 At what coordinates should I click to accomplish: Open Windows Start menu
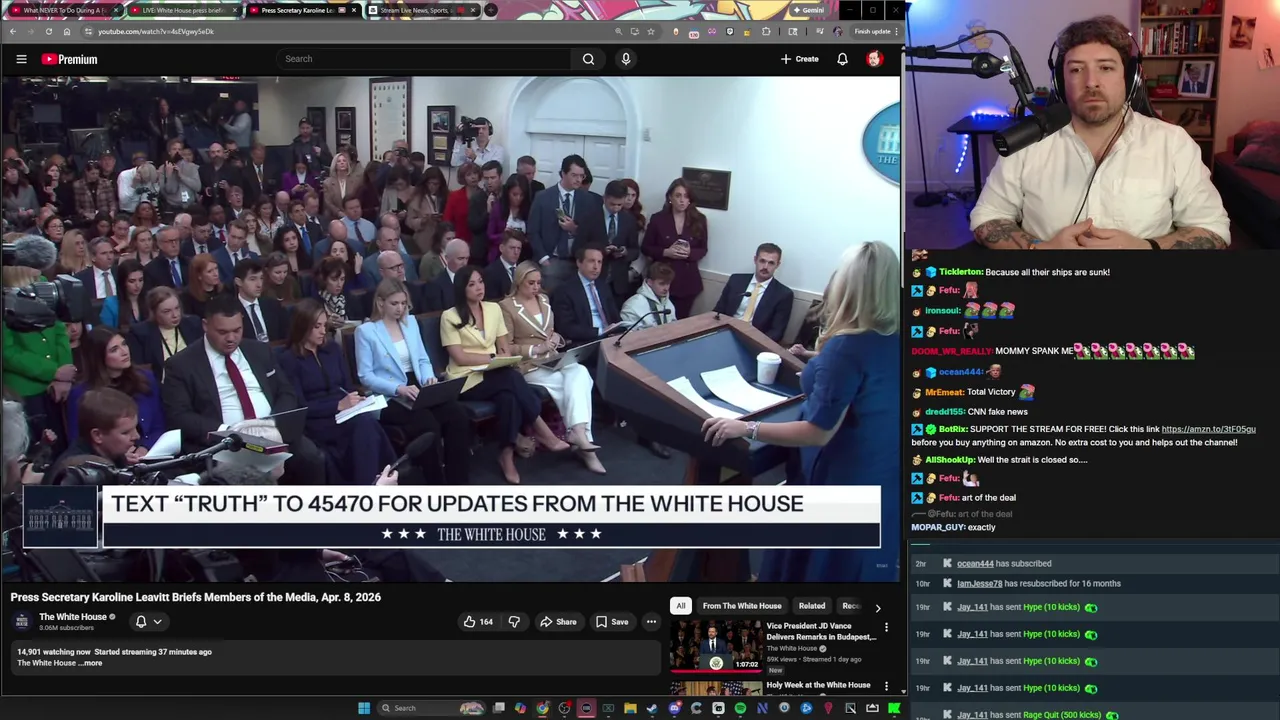pos(365,708)
